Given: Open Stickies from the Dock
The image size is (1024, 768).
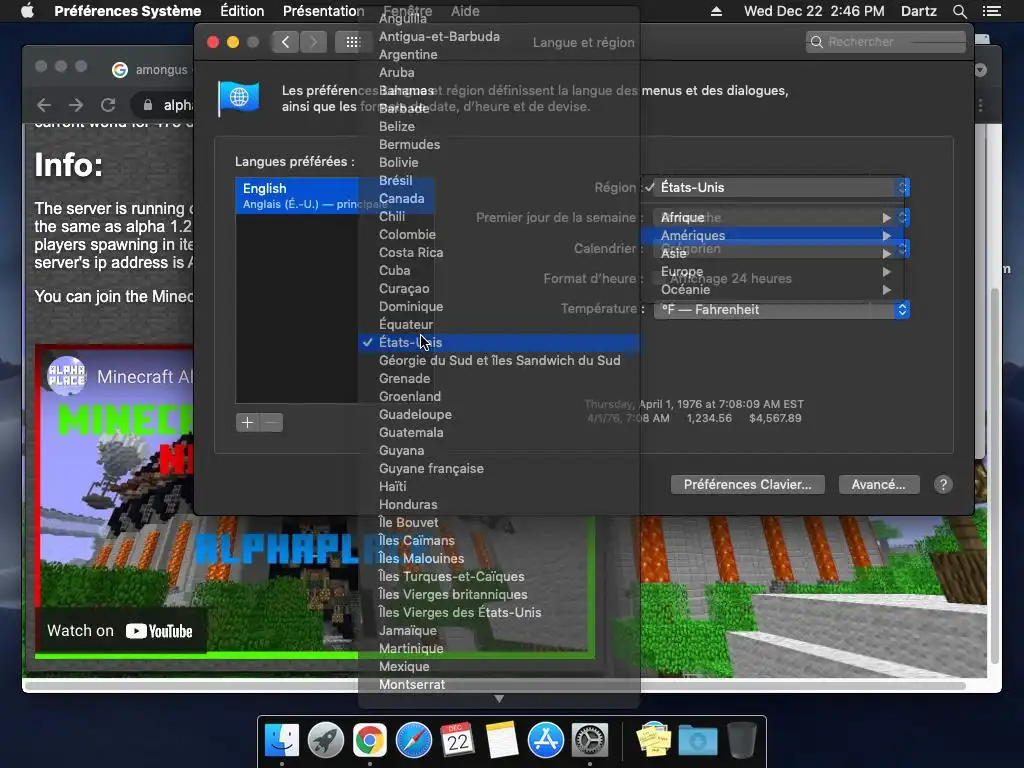Looking at the screenshot, I should [653, 741].
